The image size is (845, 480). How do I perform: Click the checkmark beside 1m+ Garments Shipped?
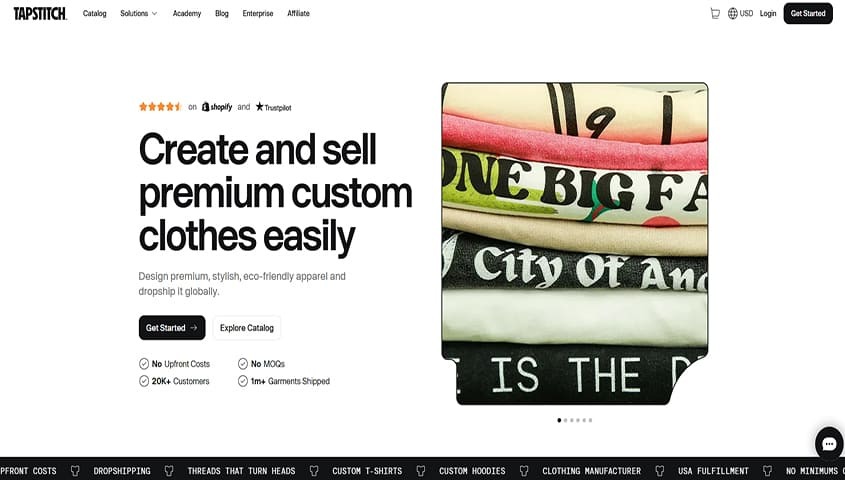pyautogui.click(x=243, y=381)
